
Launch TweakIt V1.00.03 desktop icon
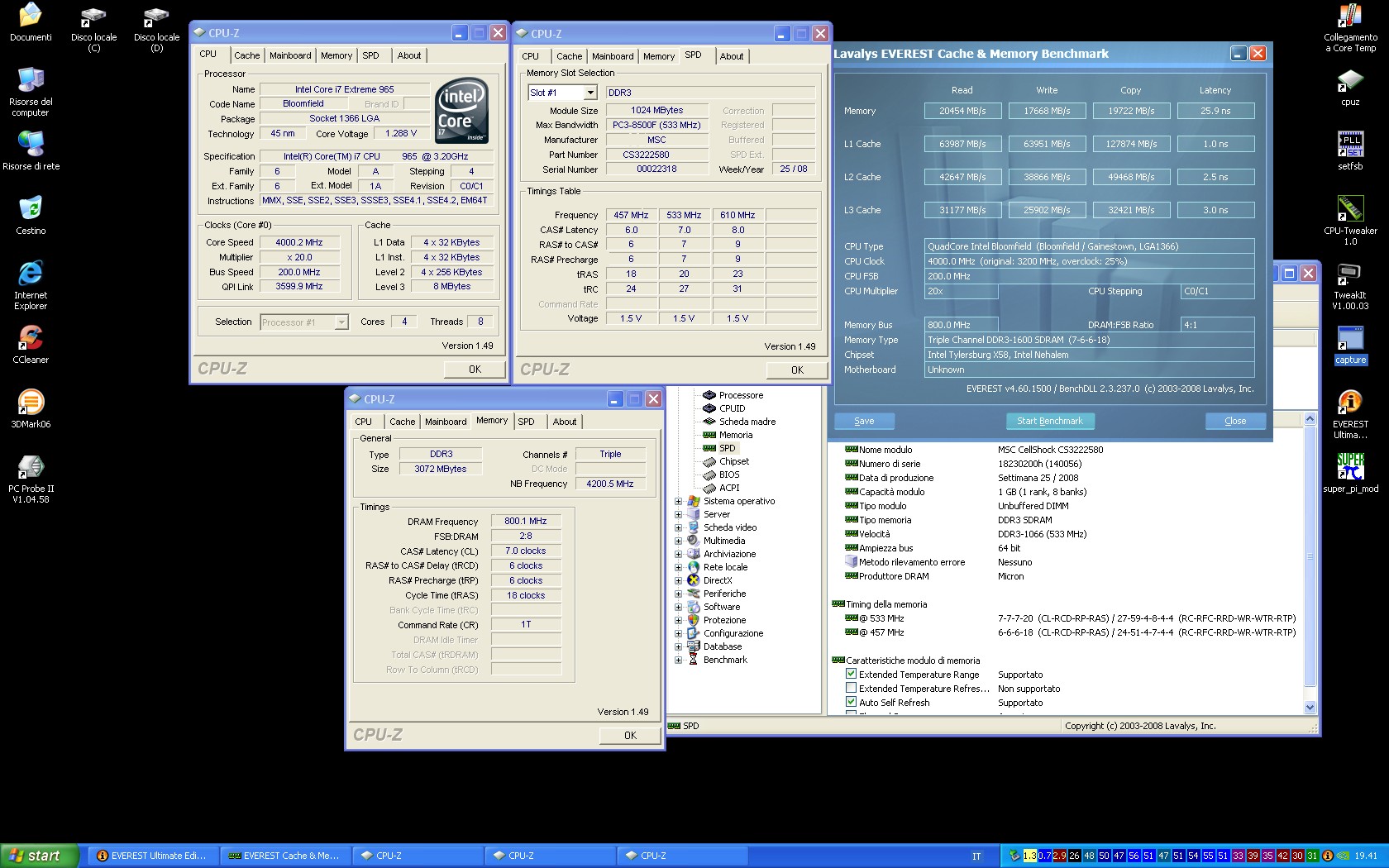tap(1350, 285)
